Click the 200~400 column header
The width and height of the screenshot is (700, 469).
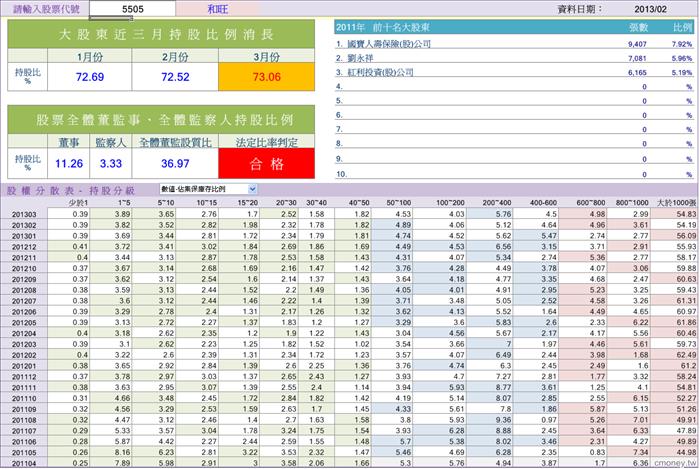[496, 203]
